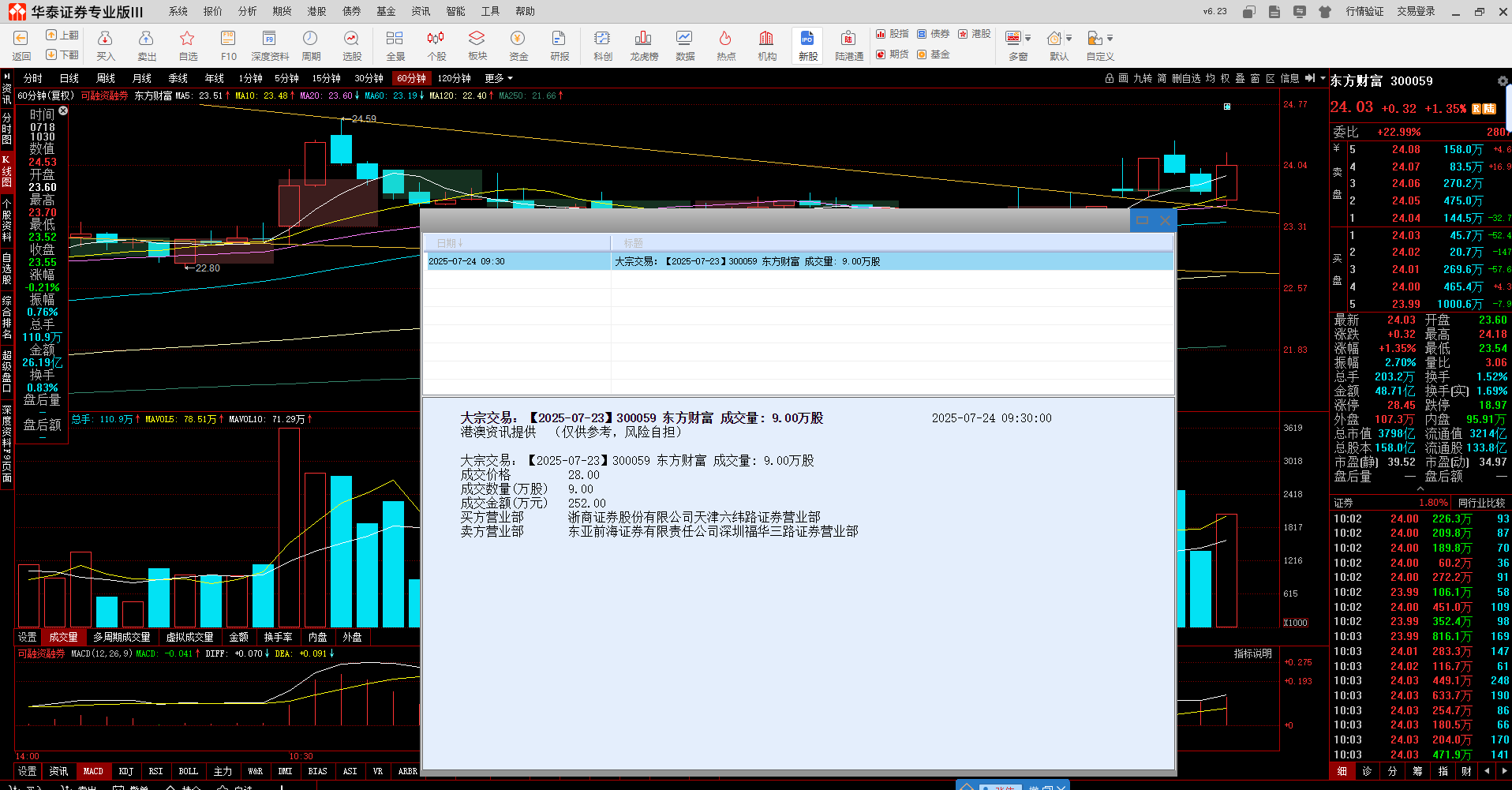
Task: Click the 返回 back toolbar icon
Action: pyautogui.click(x=21, y=46)
